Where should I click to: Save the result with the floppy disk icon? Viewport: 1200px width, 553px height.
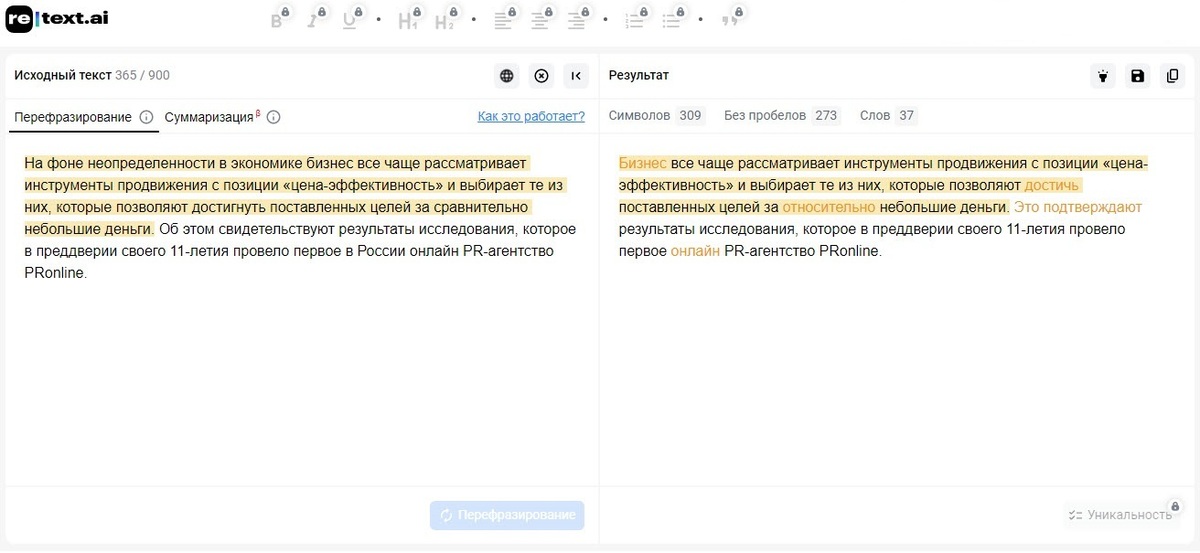[1137, 76]
